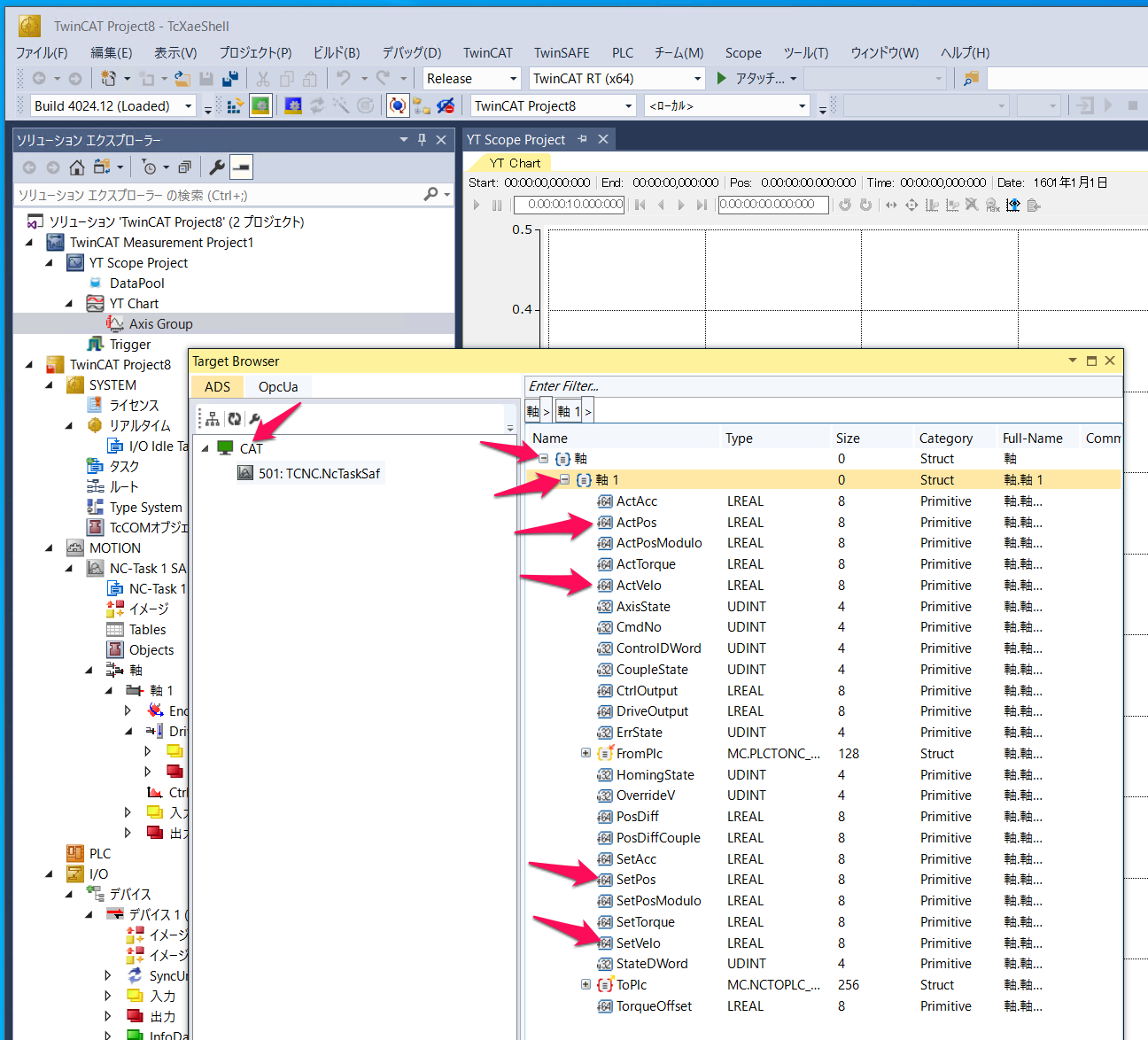Click the jump-to-end playback button
The height and width of the screenshot is (1040, 1148).
point(702,205)
